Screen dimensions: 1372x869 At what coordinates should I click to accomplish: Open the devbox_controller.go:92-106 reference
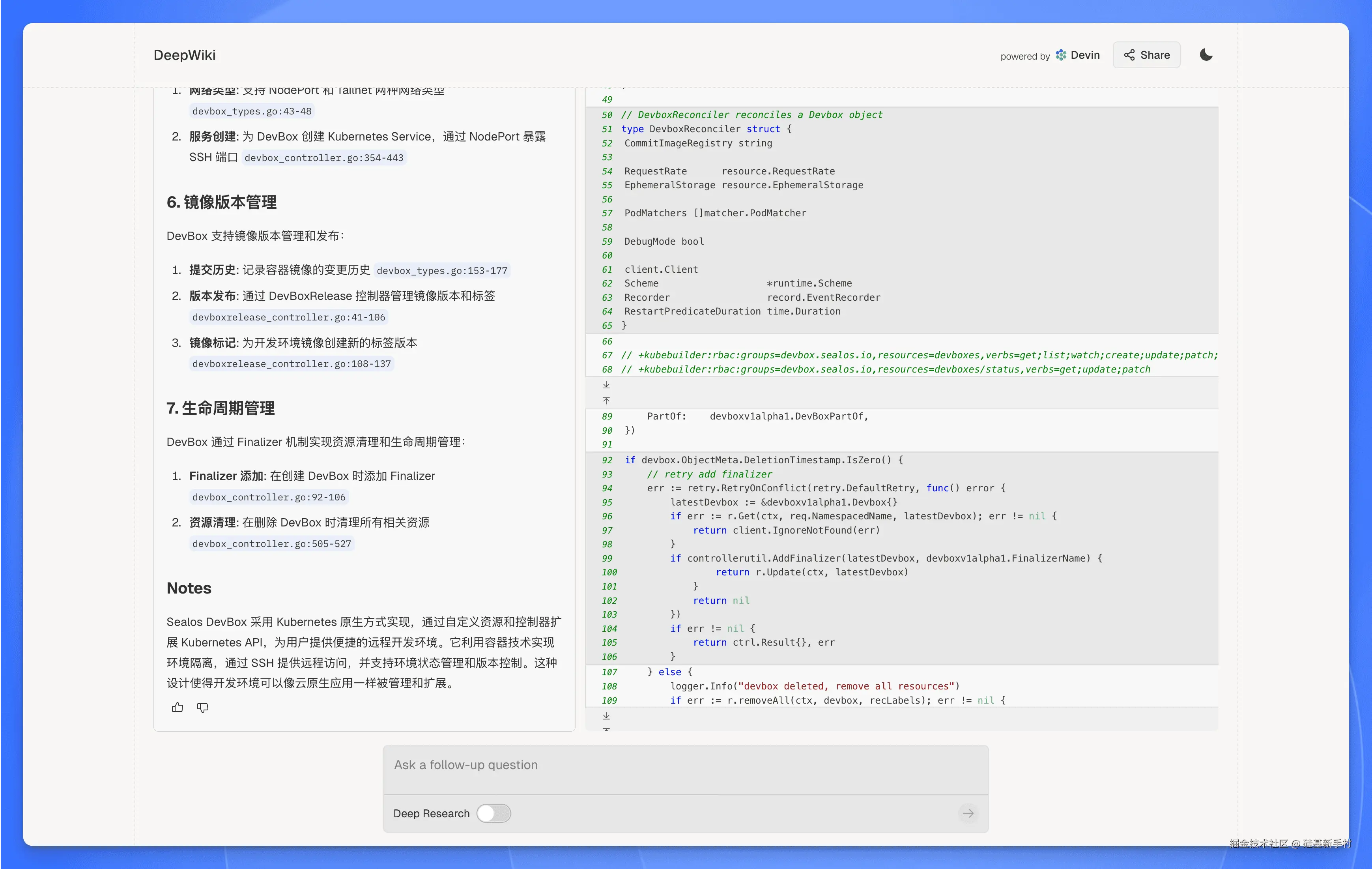click(268, 497)
